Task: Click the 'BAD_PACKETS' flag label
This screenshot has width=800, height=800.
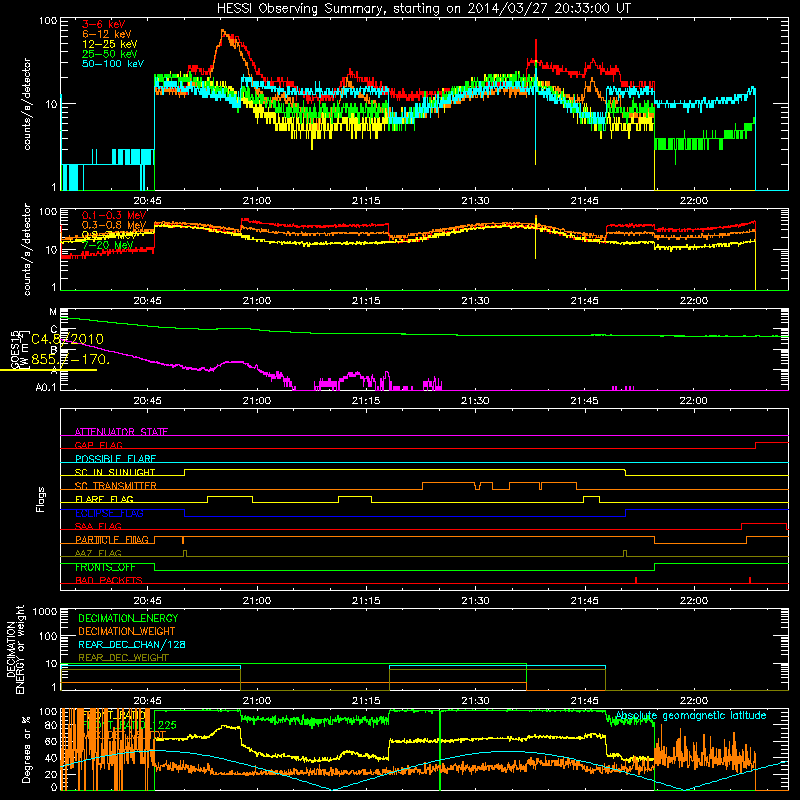Action: [x=109, y=581]
